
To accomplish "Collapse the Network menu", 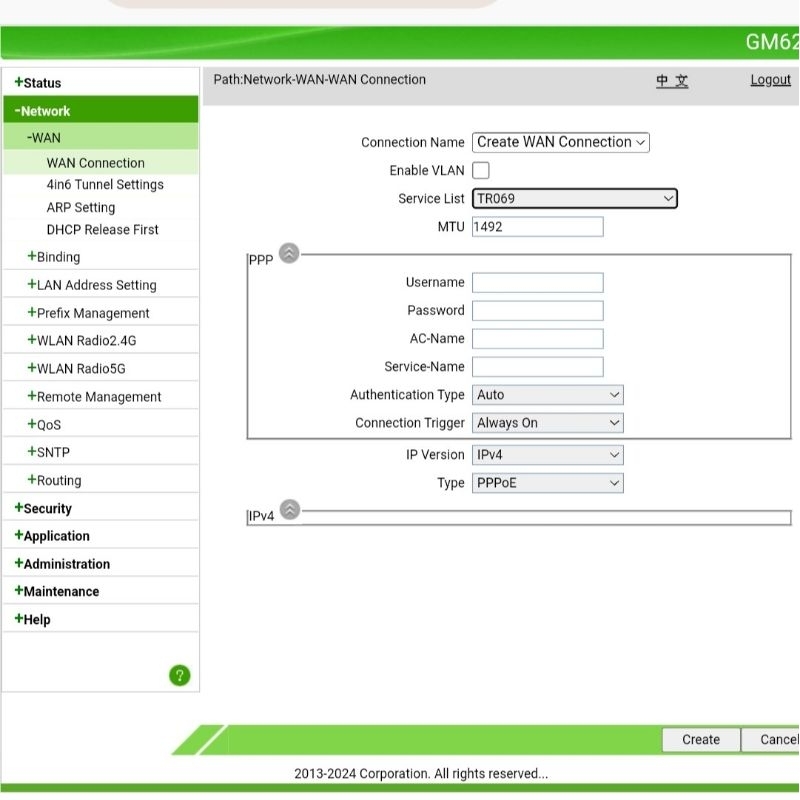I will tap(42, 111).
